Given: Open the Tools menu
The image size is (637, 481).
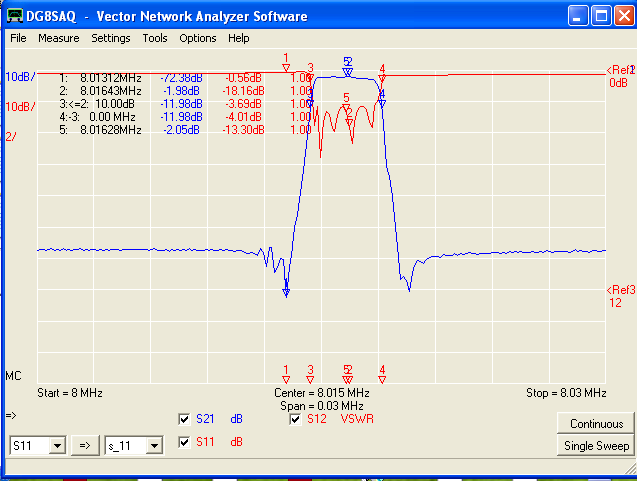Looking at the screenshot, I should 155,38.
